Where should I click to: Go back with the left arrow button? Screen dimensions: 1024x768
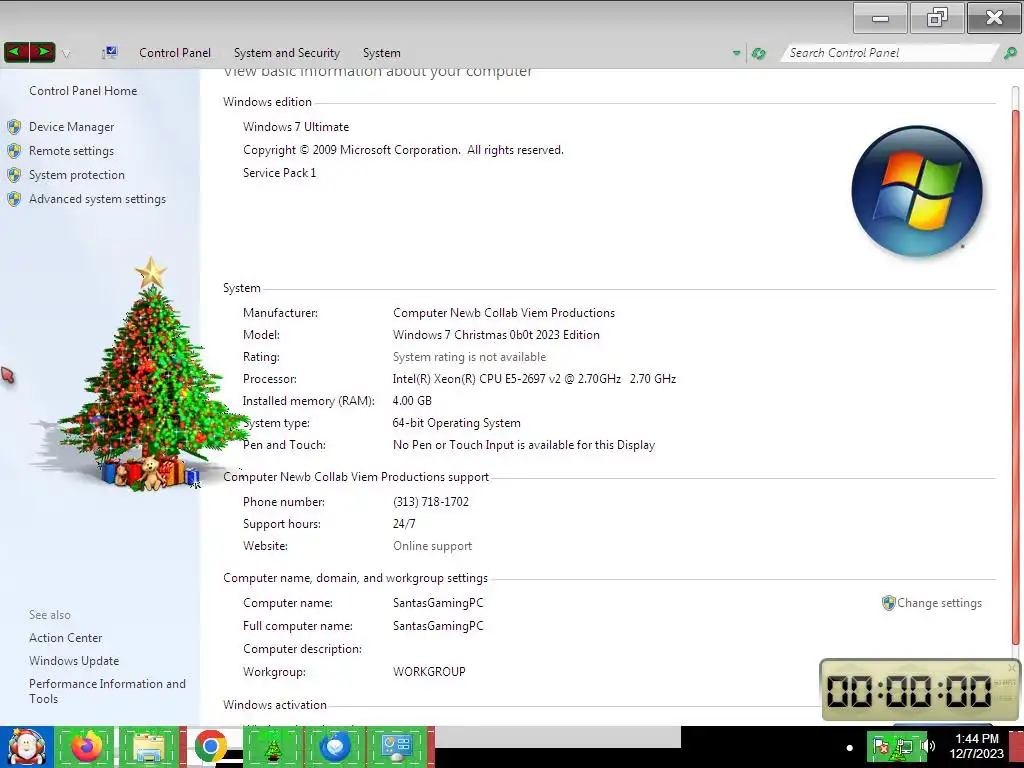16,52
